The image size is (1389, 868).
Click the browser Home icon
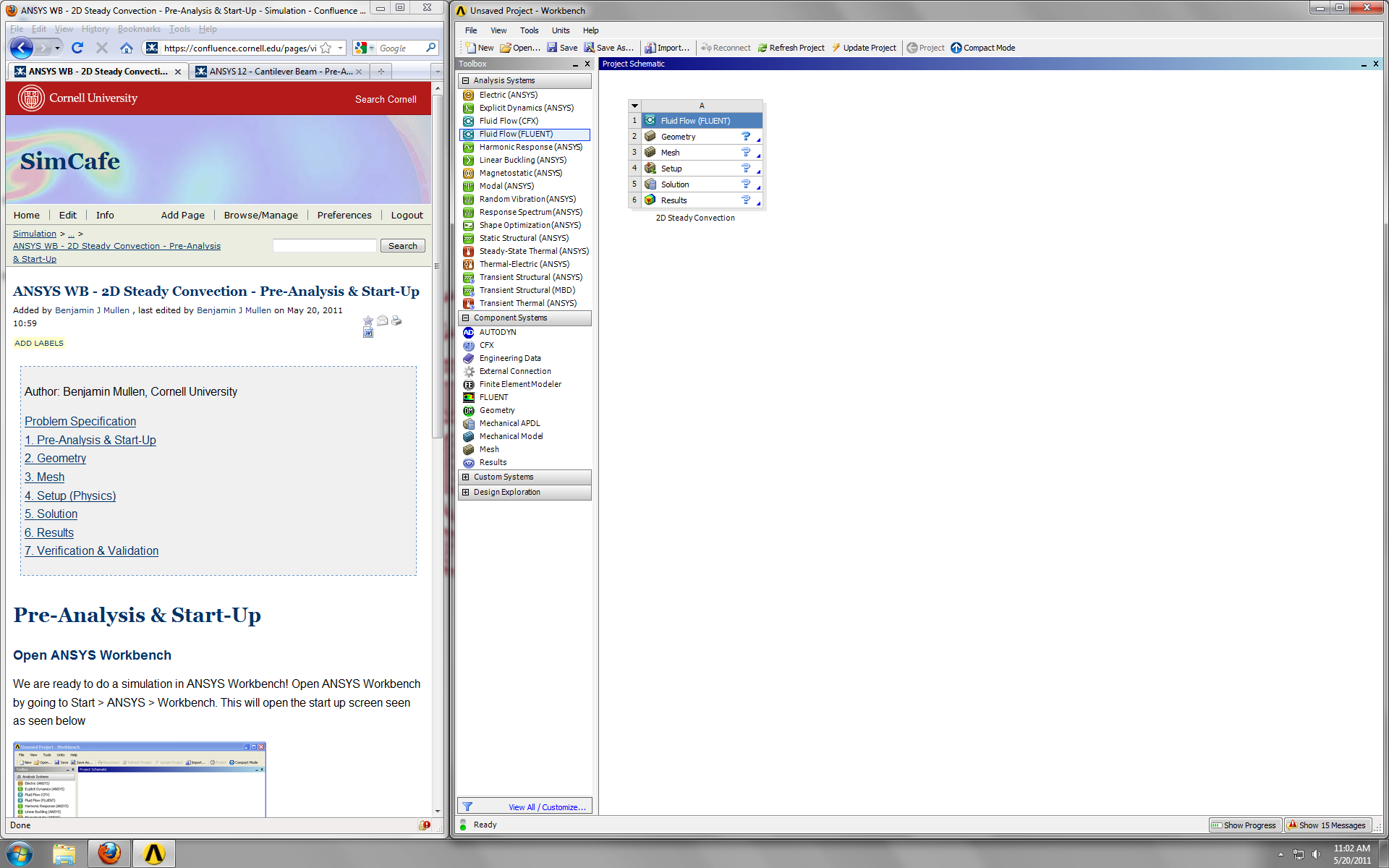coord(127,48)
